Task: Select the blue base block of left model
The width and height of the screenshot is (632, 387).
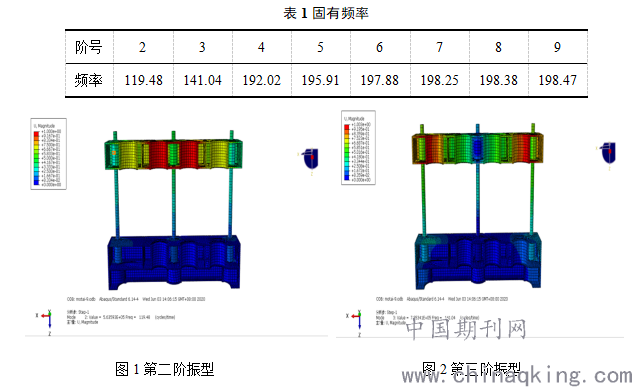Action: [174, 262]
